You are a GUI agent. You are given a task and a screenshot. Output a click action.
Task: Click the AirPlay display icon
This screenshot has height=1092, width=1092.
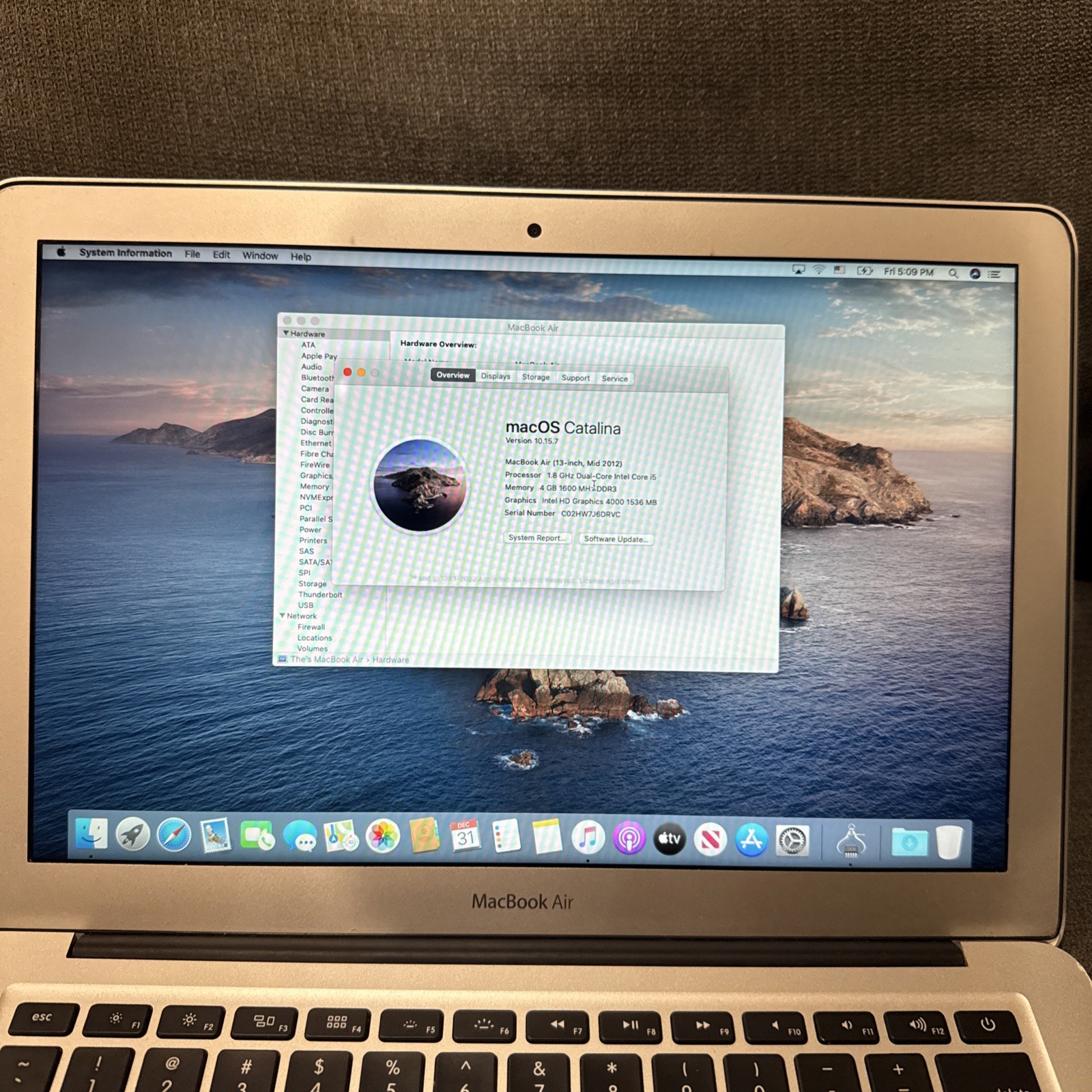tap(798, 270)
